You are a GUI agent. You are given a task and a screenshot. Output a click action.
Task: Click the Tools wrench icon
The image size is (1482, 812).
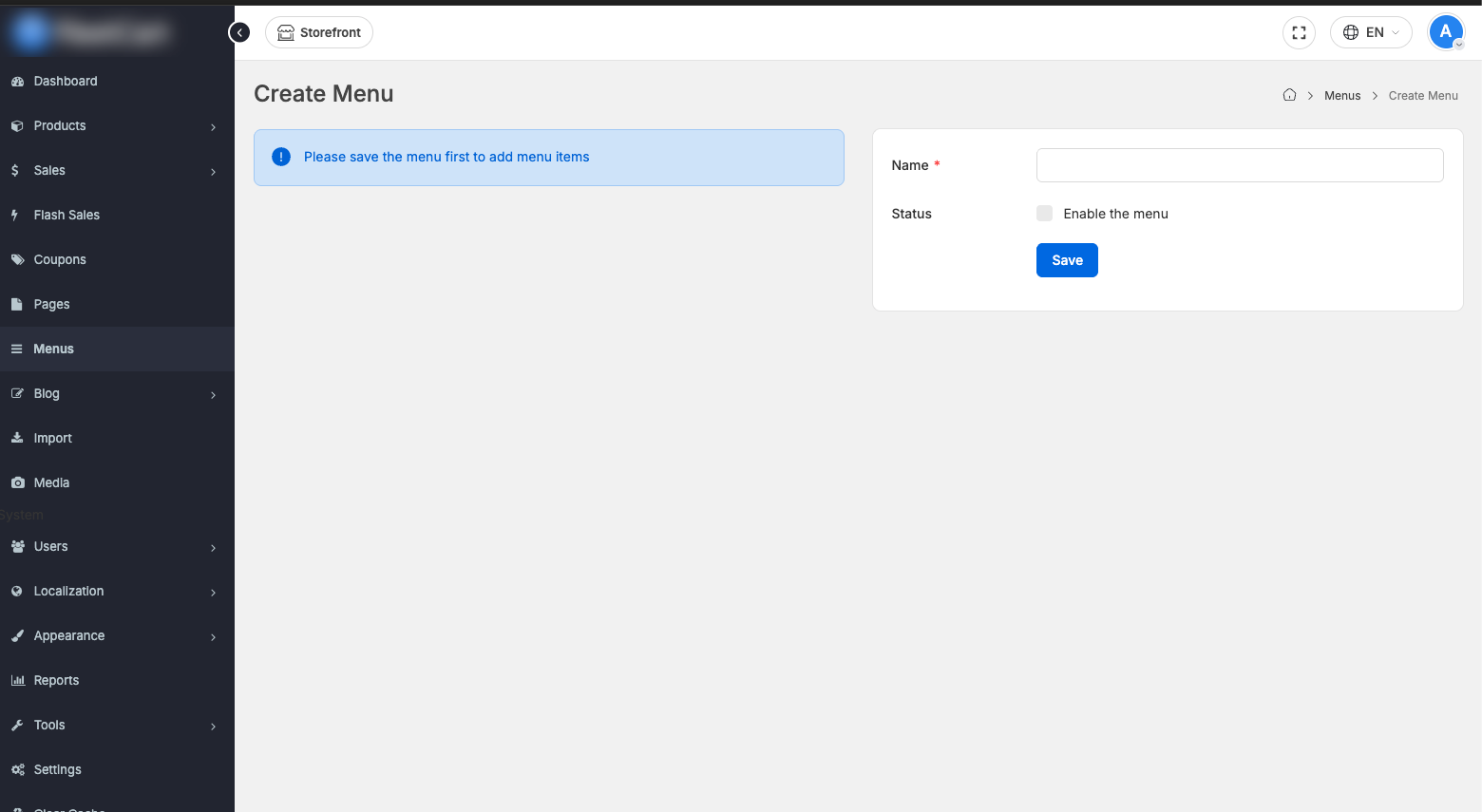coord(16,725)
